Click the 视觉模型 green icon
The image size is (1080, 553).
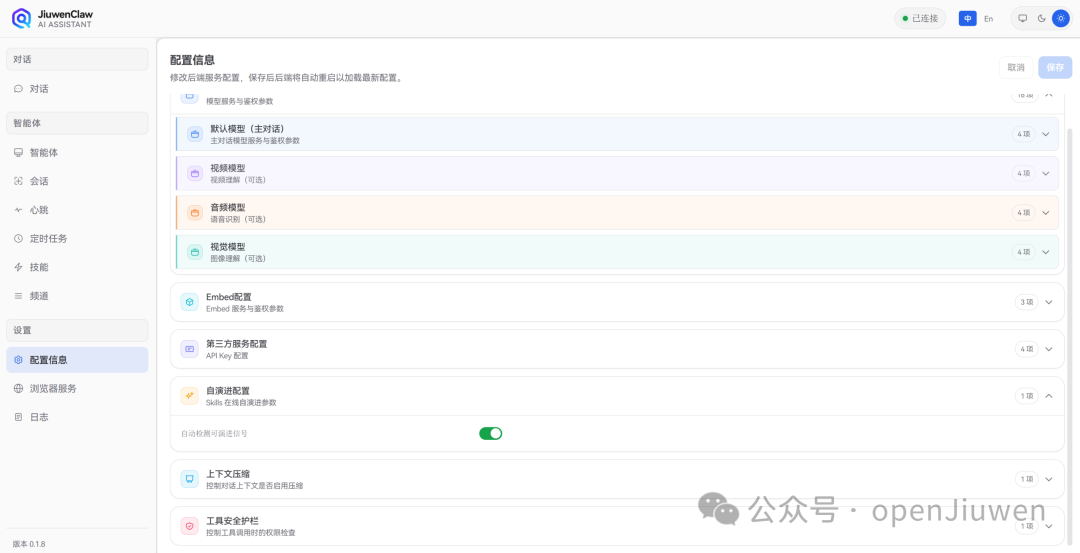[x=195, y=252]
